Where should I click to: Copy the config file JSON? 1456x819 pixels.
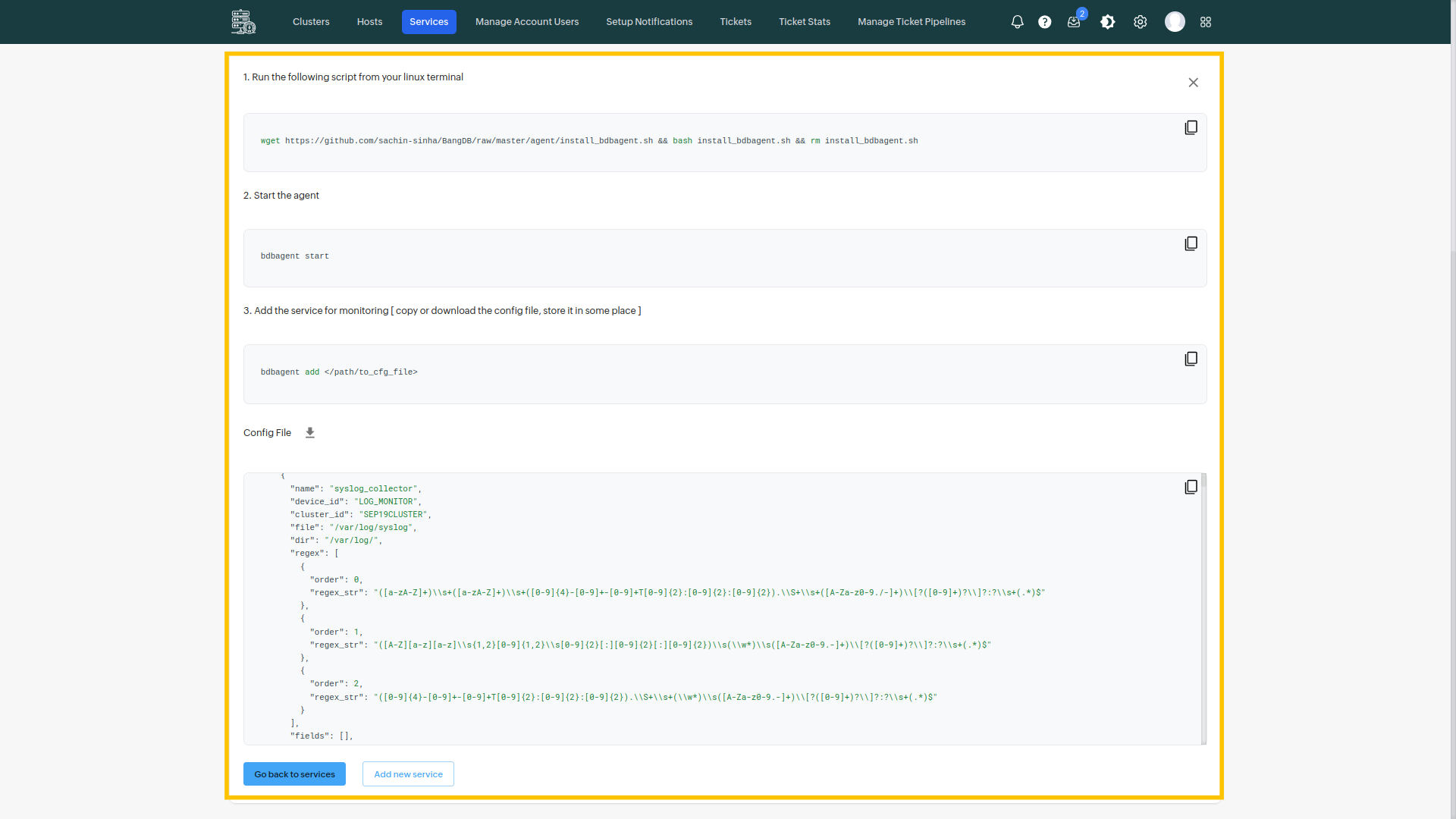click(x=1191, y=487)
